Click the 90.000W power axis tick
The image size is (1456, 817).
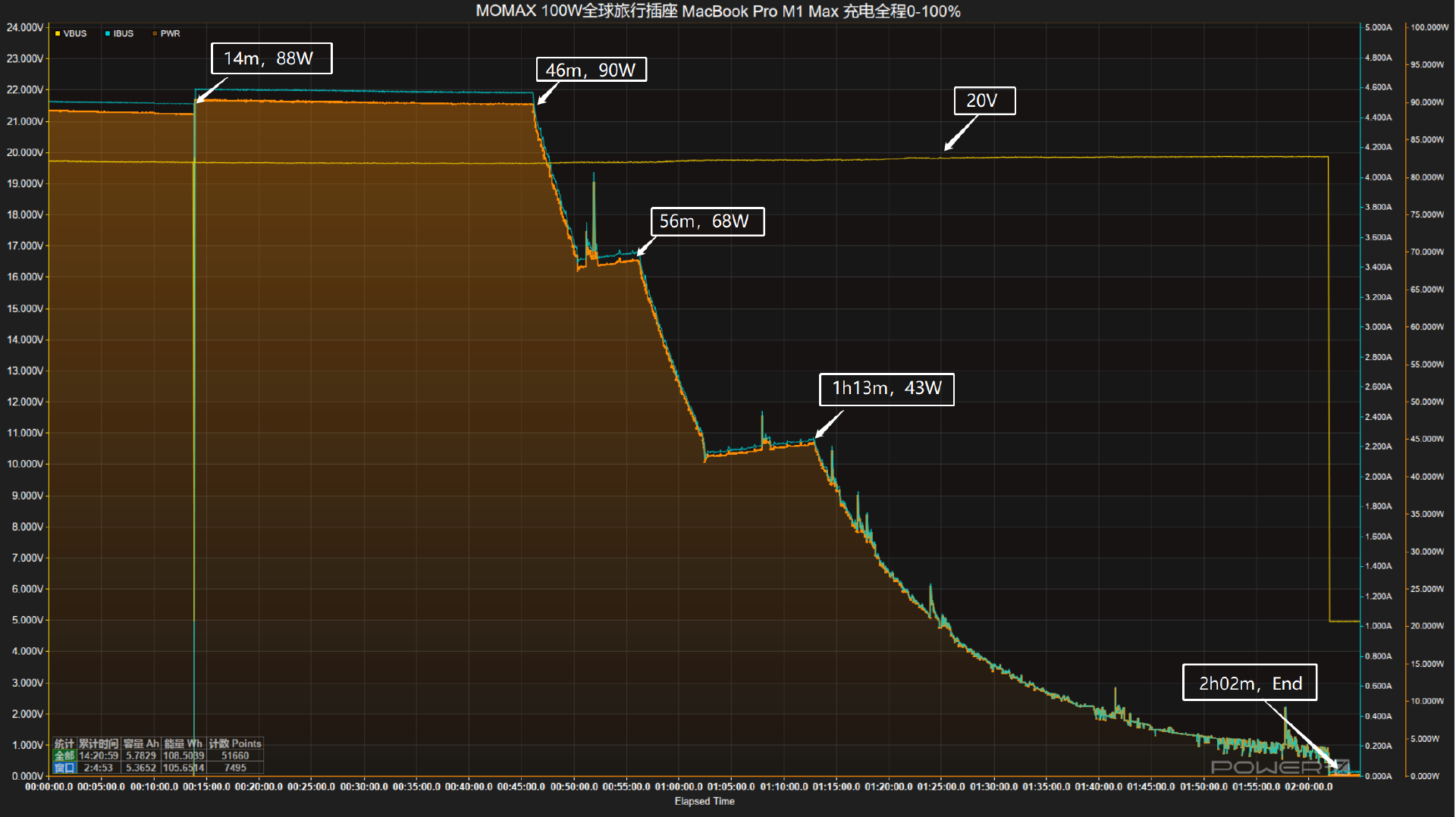tap(1427, 102)
